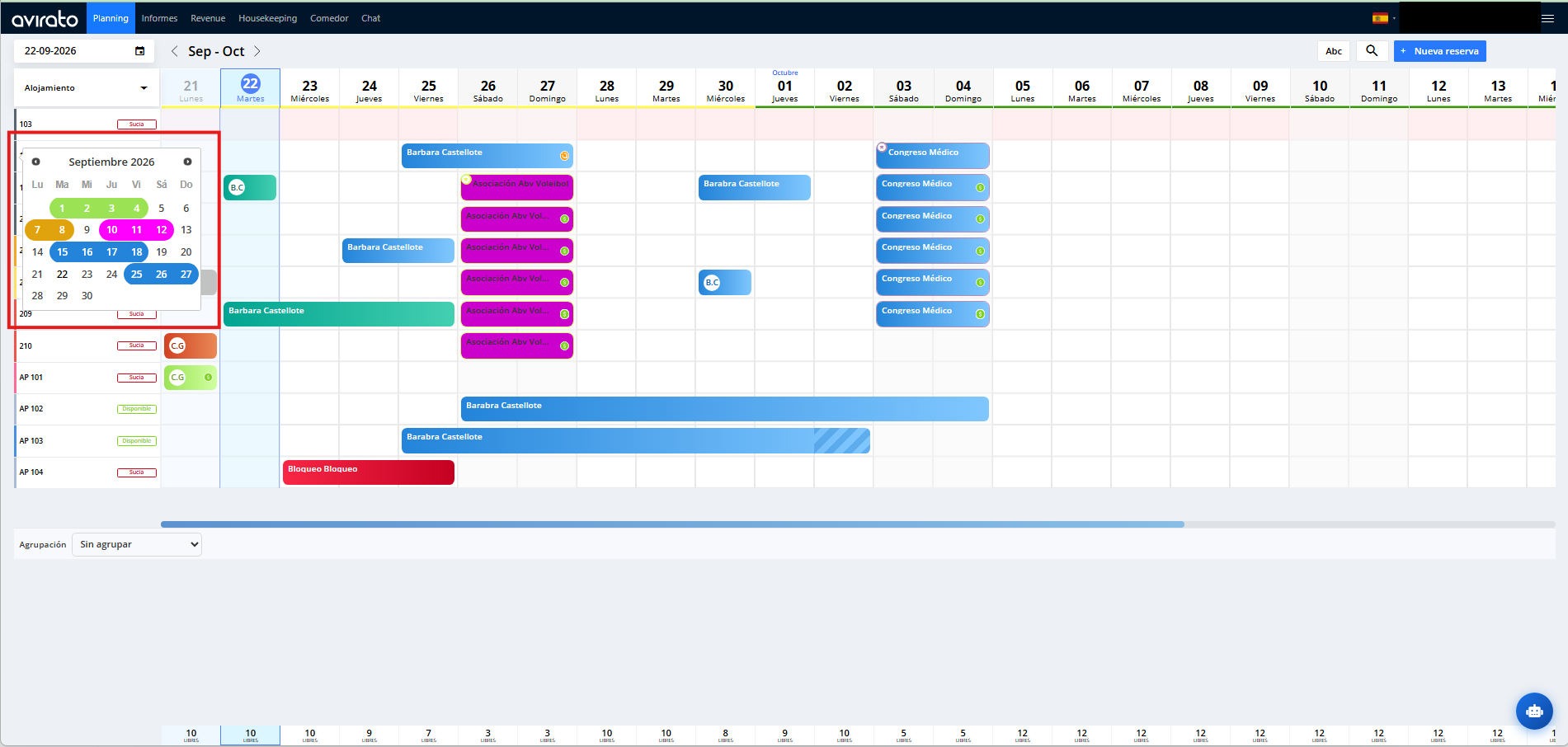The image size is (1568, 747).
Task: Open the green Barbara Castellote booking
Action: click(x=339, y=314)
